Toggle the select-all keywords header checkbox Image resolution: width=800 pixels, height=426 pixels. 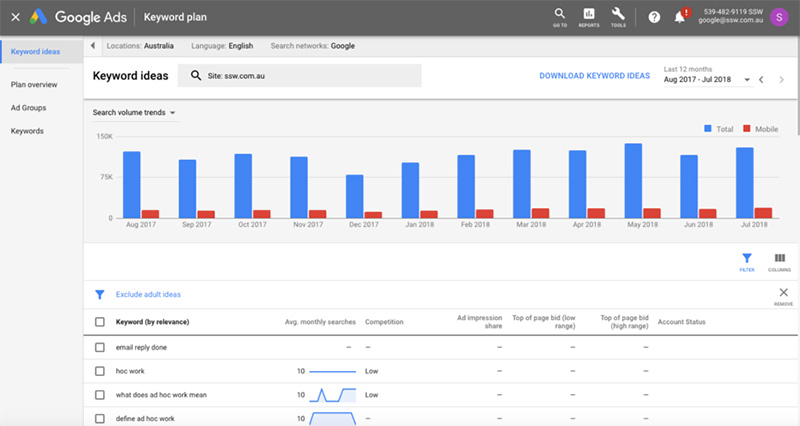coord(99,322)
